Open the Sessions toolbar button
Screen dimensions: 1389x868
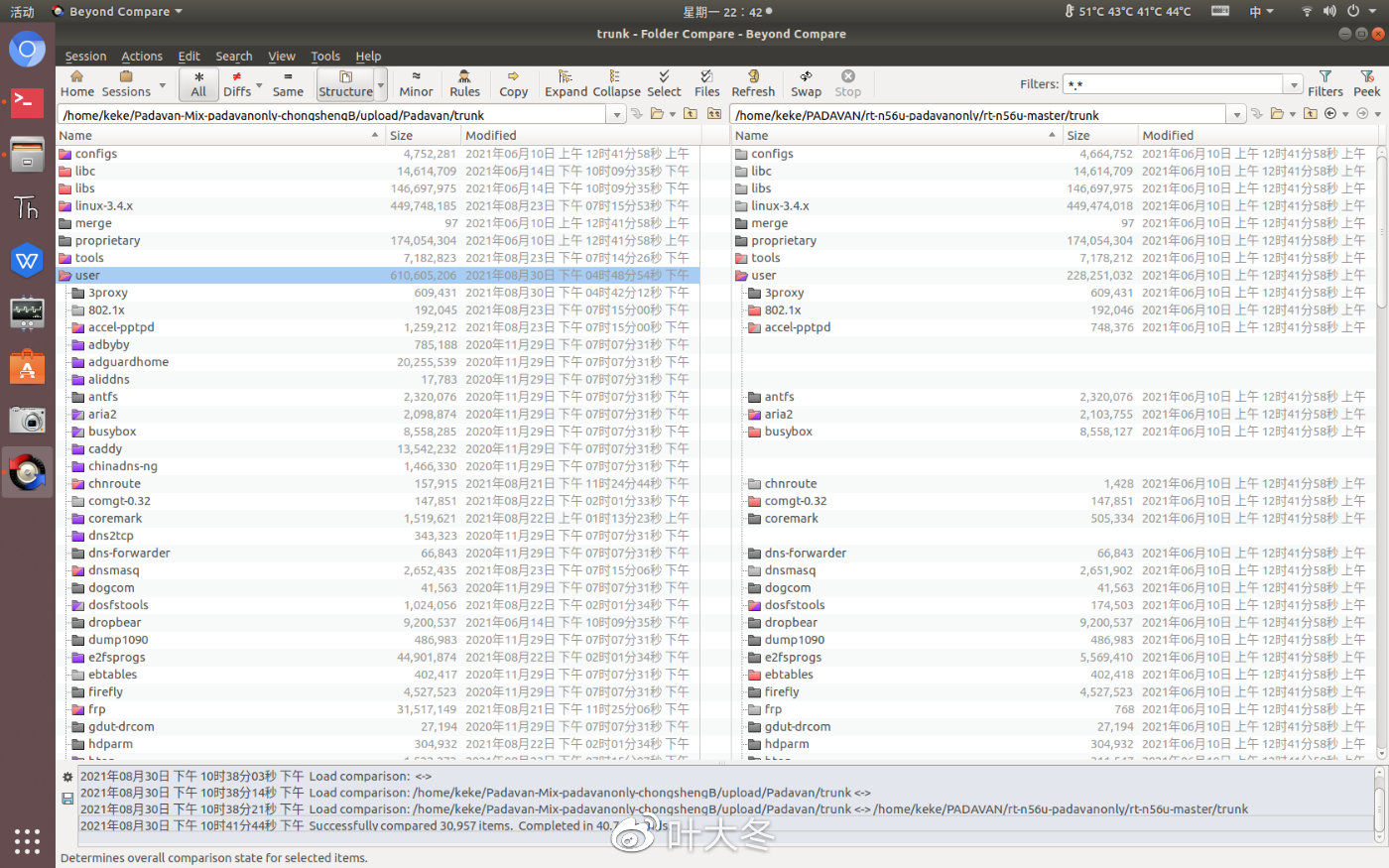click(126, 83)
